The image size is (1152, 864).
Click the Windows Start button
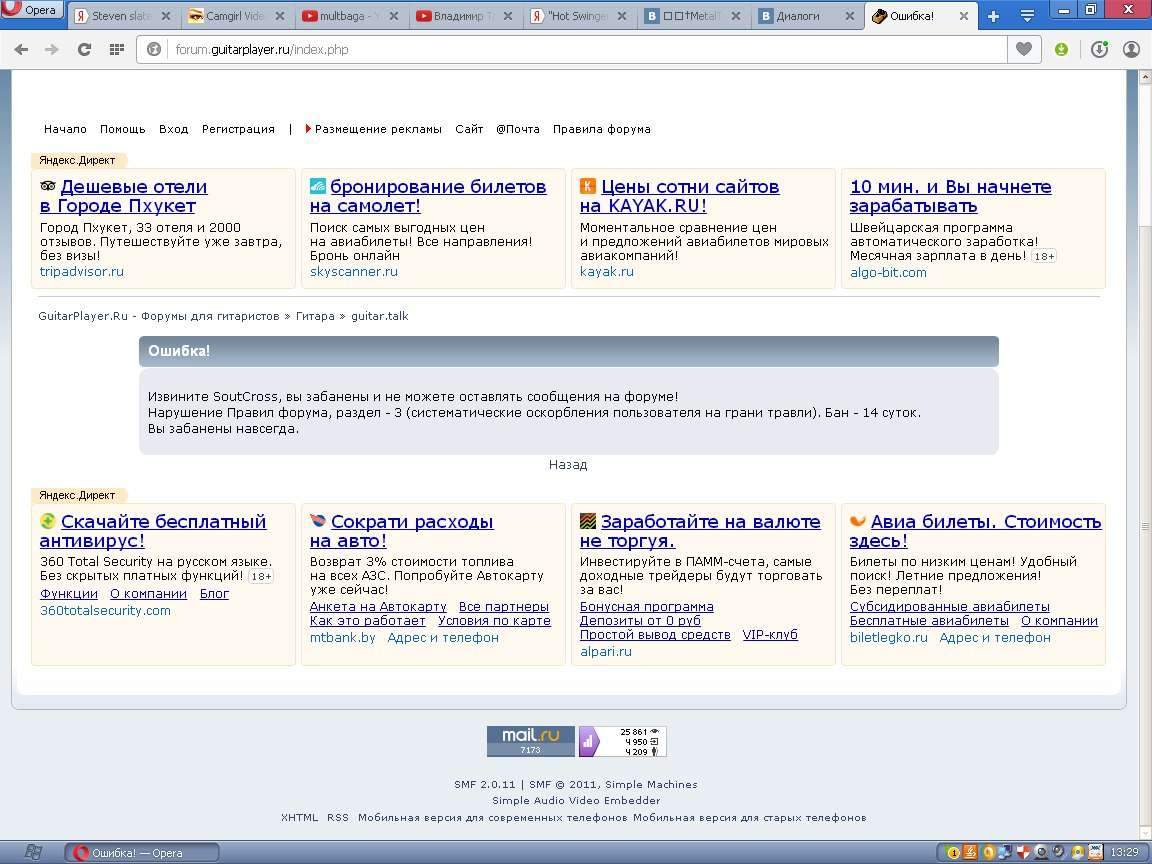coord(32,852)
